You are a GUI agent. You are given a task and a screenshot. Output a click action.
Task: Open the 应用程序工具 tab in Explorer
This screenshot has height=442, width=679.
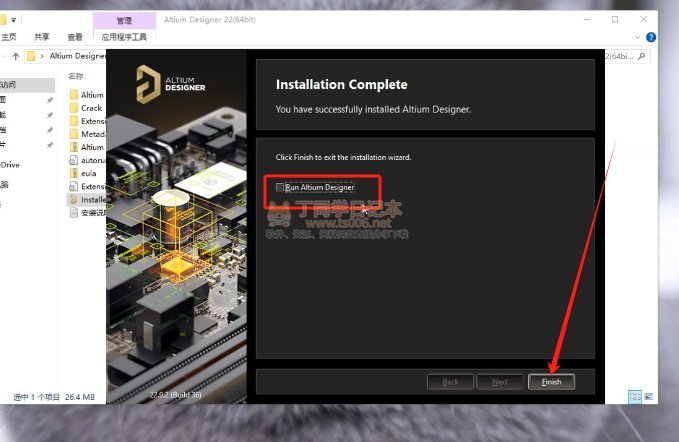pos(124,37)
